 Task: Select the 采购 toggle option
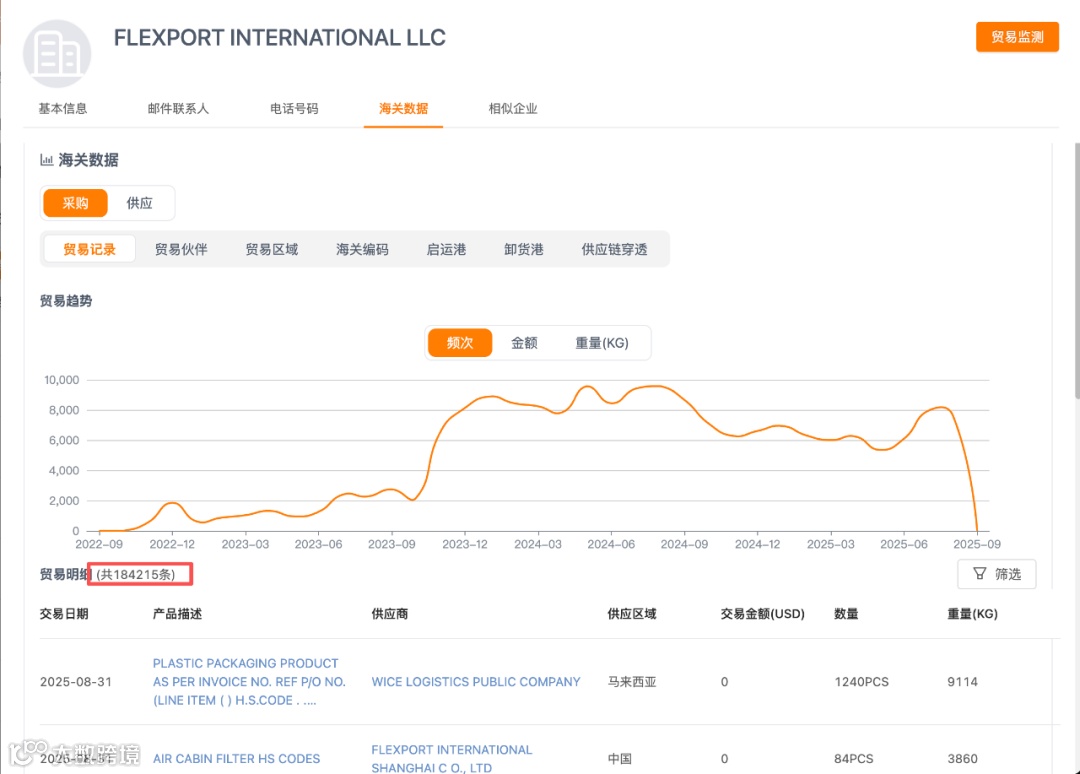75,203
